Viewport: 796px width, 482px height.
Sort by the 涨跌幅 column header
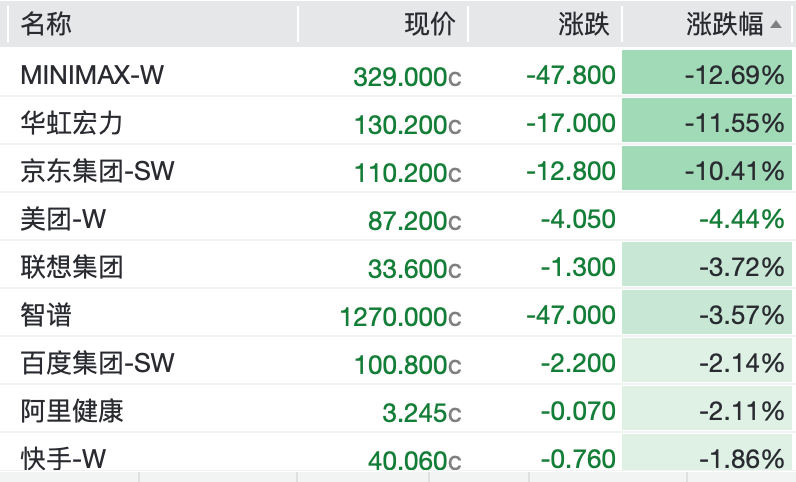[724, 24]
